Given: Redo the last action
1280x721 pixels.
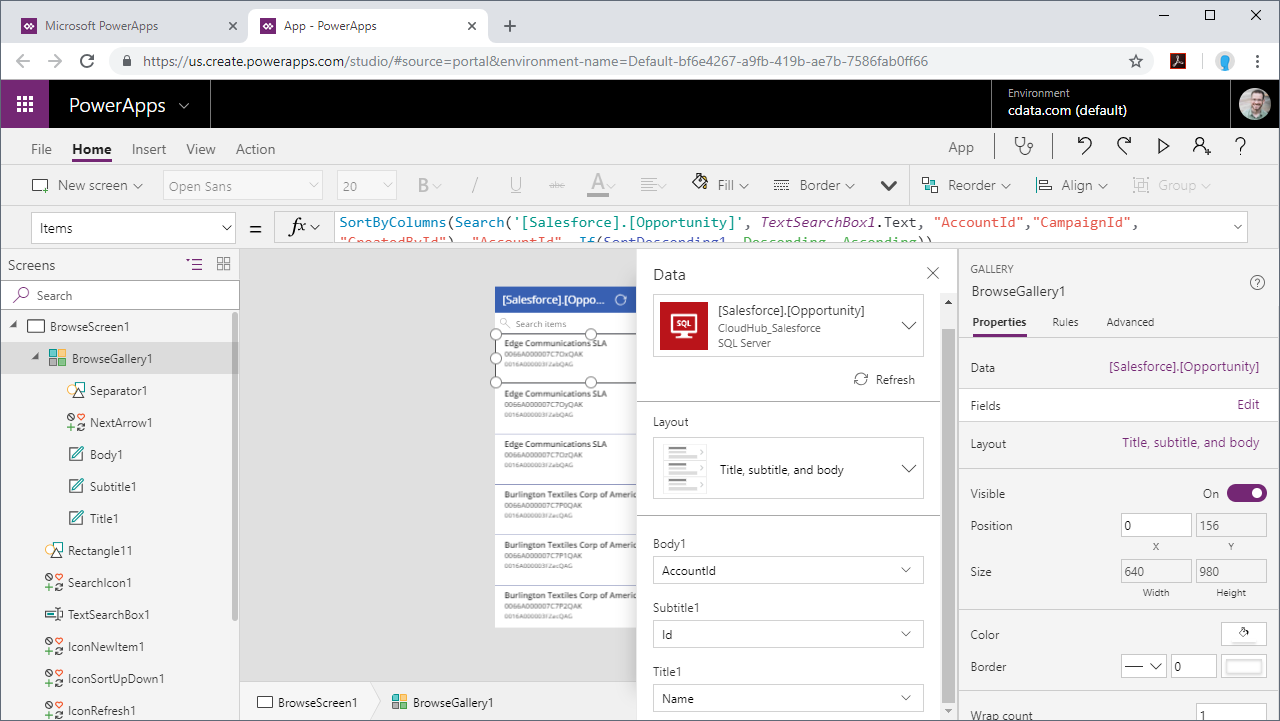Looking at the screenshot, I should [1124, 147].
